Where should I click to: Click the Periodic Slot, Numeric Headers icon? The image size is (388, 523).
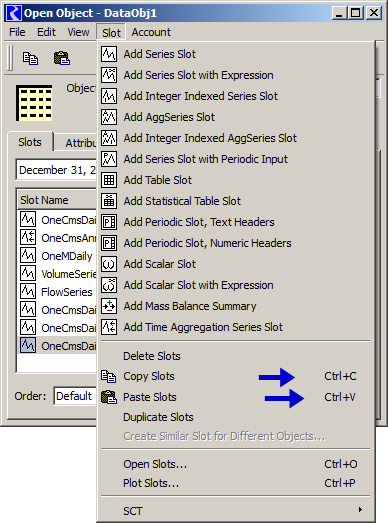click(x=109, y=243)
